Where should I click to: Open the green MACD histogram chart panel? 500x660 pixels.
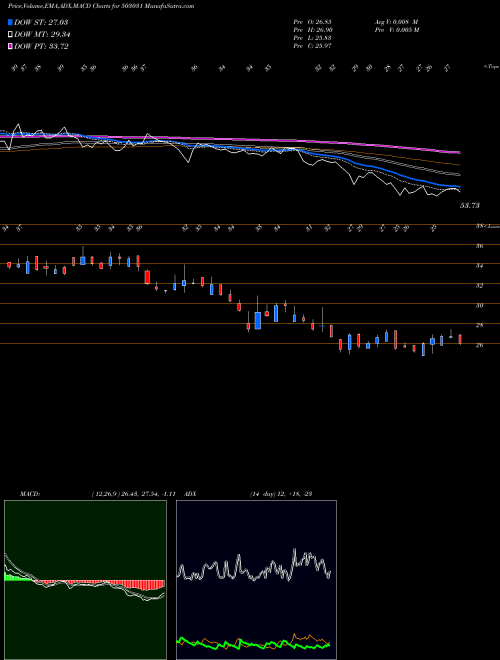(85, 580)
